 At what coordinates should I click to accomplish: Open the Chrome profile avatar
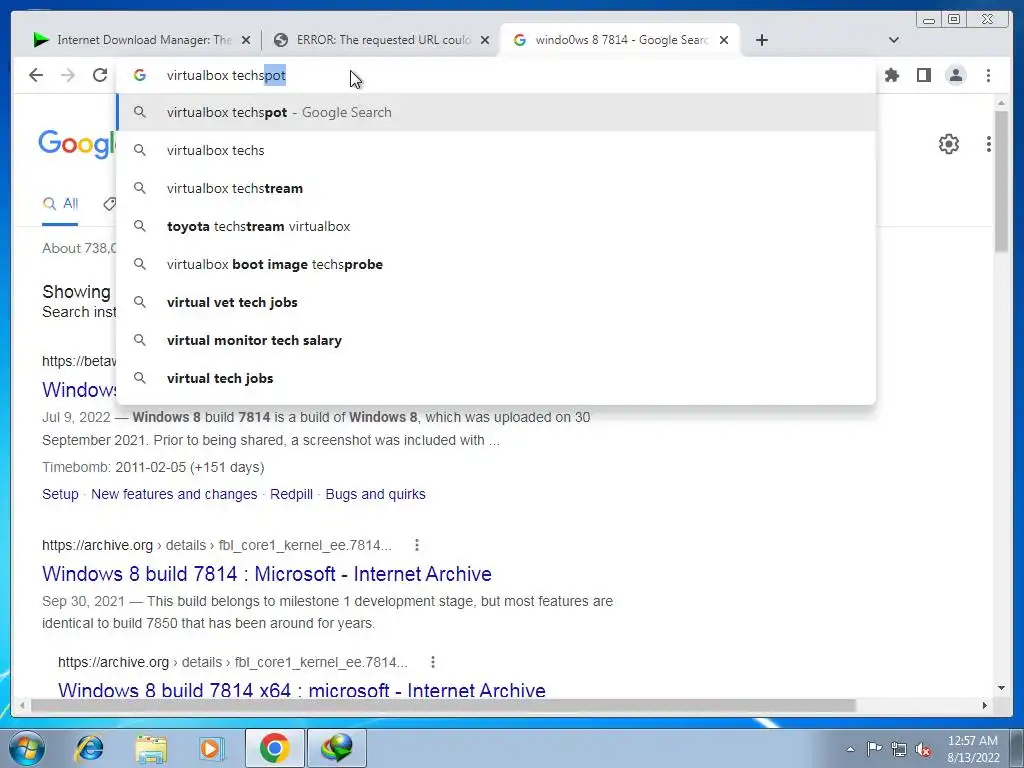[x=955, y=75]
